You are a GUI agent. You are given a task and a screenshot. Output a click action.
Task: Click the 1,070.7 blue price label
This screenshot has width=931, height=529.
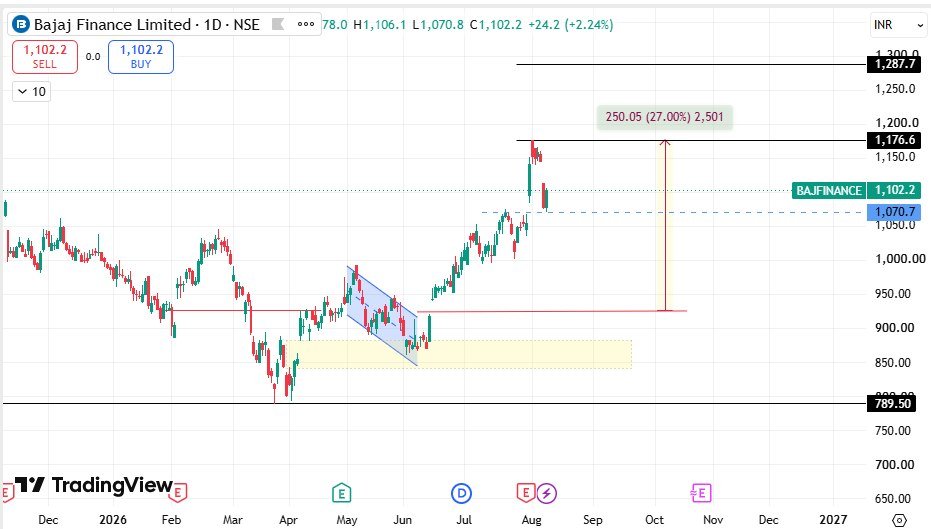(x=895, y=212)
